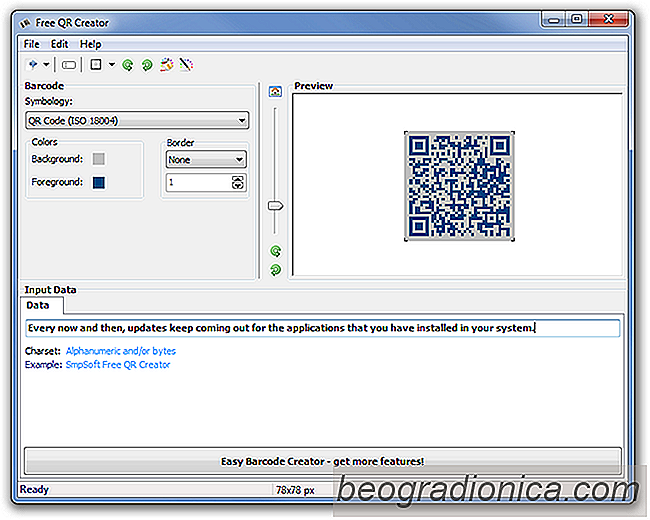Click the data text input field
Viewport: 650px width, 520px height.
(x=323, y=328)
